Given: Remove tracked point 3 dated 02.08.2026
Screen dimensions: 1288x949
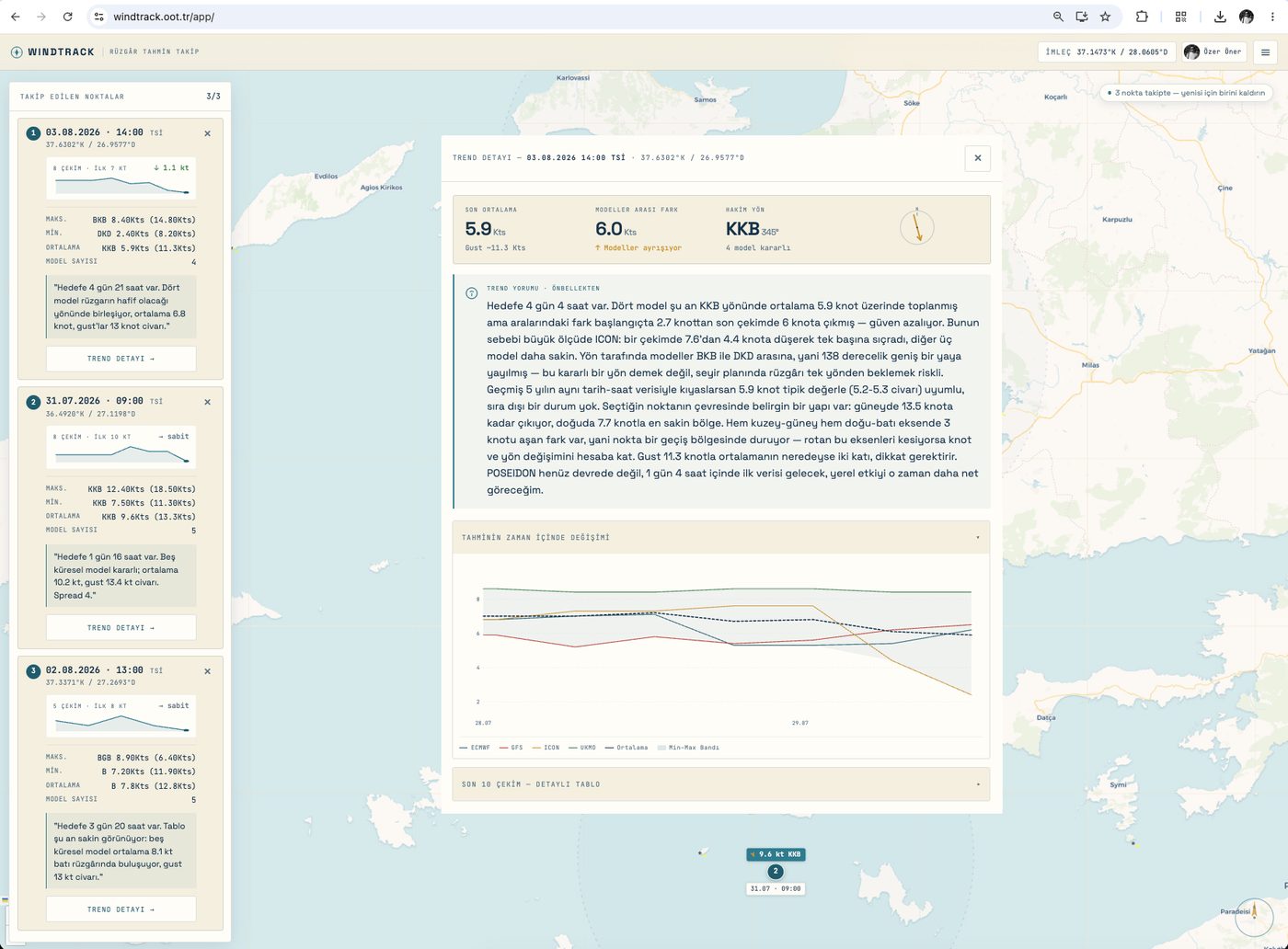Looking at the screenshot, I should 207,671.
